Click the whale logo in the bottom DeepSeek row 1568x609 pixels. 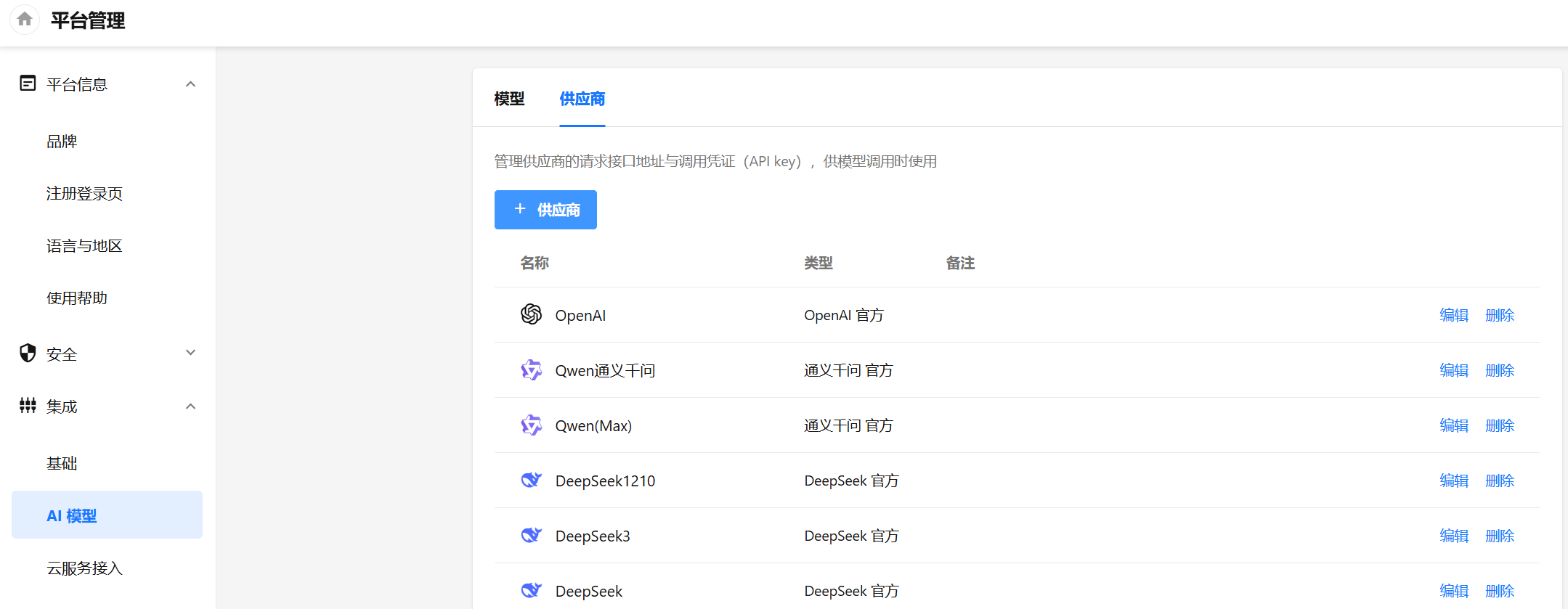(532, 590)
